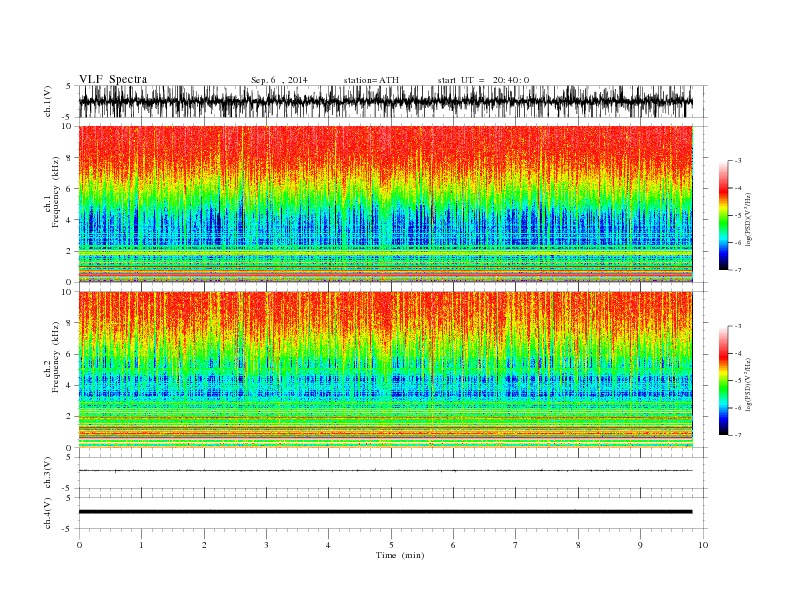Click the time axis tick label "1"

click(x=141, y=545)
